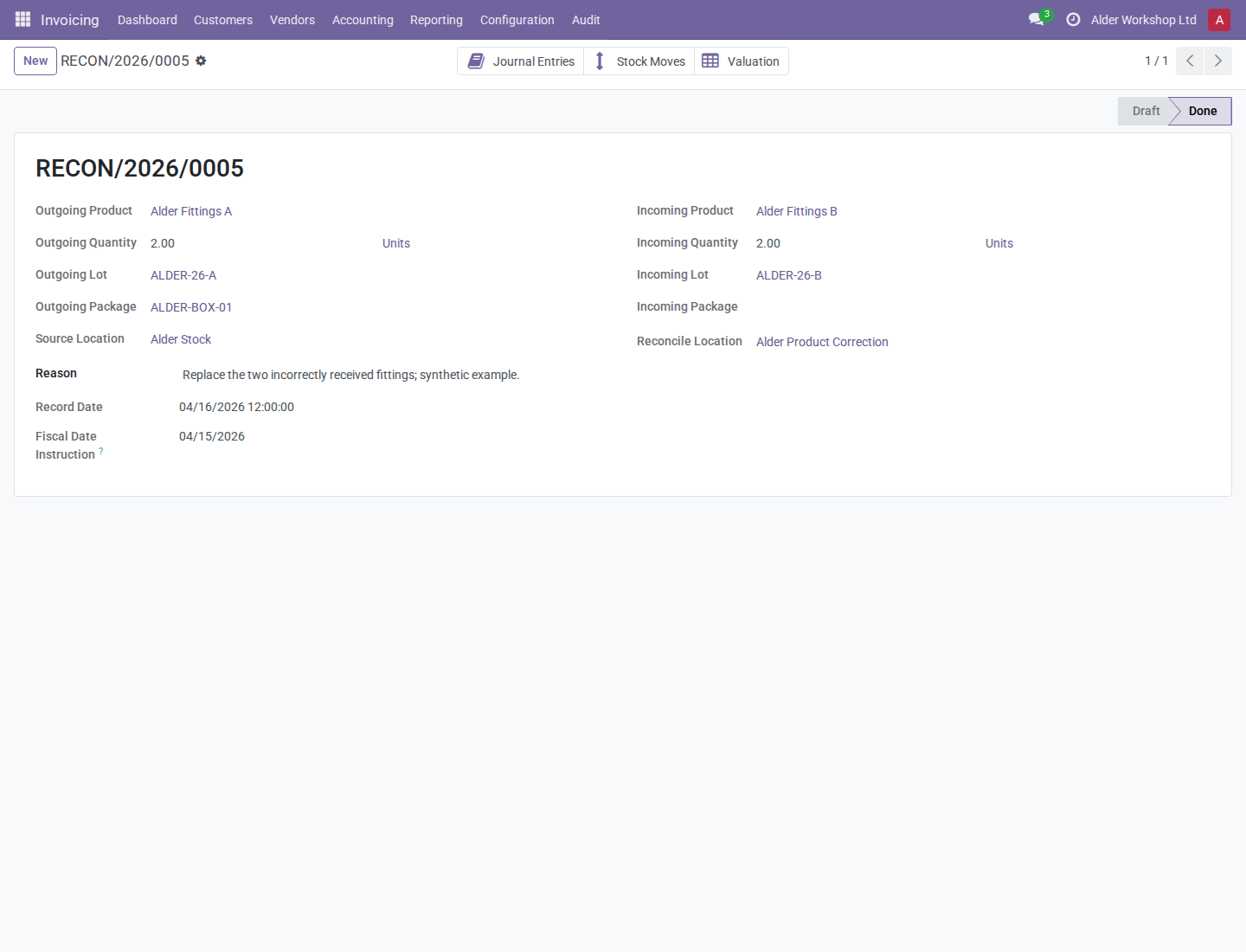Click the Units link for outgoing quantity

pos(396,243)
